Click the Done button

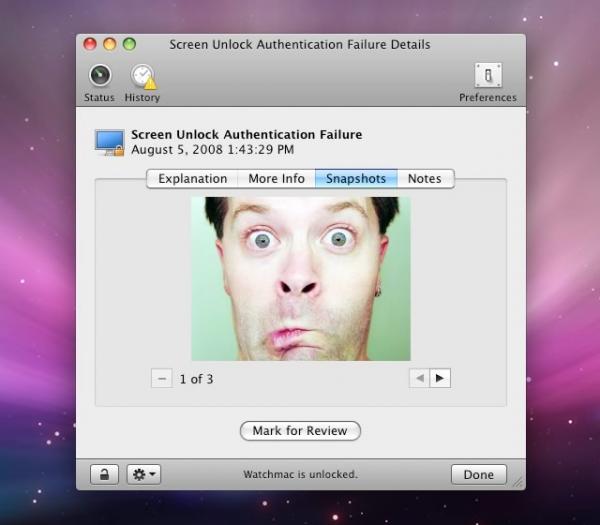point(479,475)
